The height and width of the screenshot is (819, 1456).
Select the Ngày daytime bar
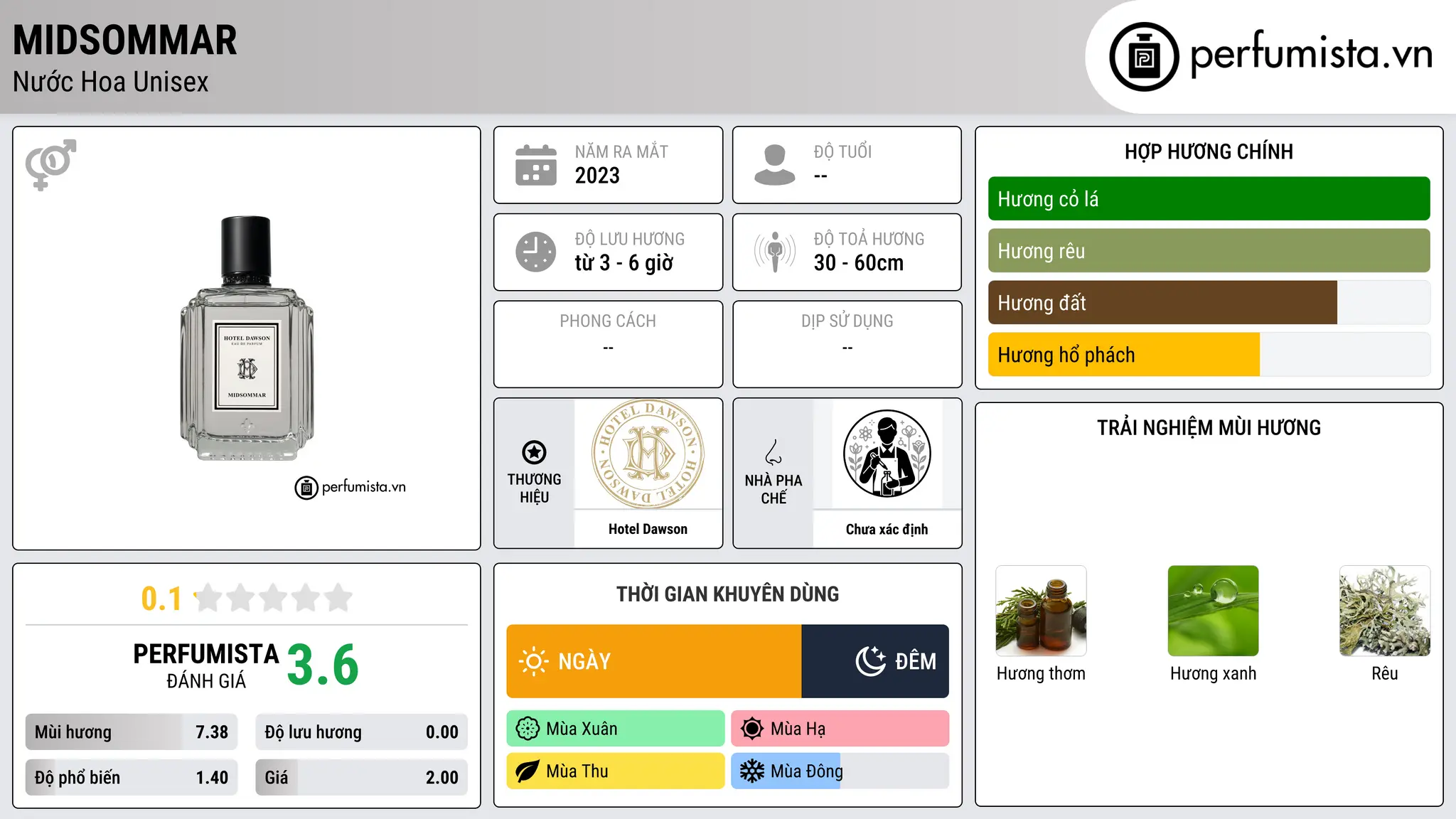(x=654, y=661)
